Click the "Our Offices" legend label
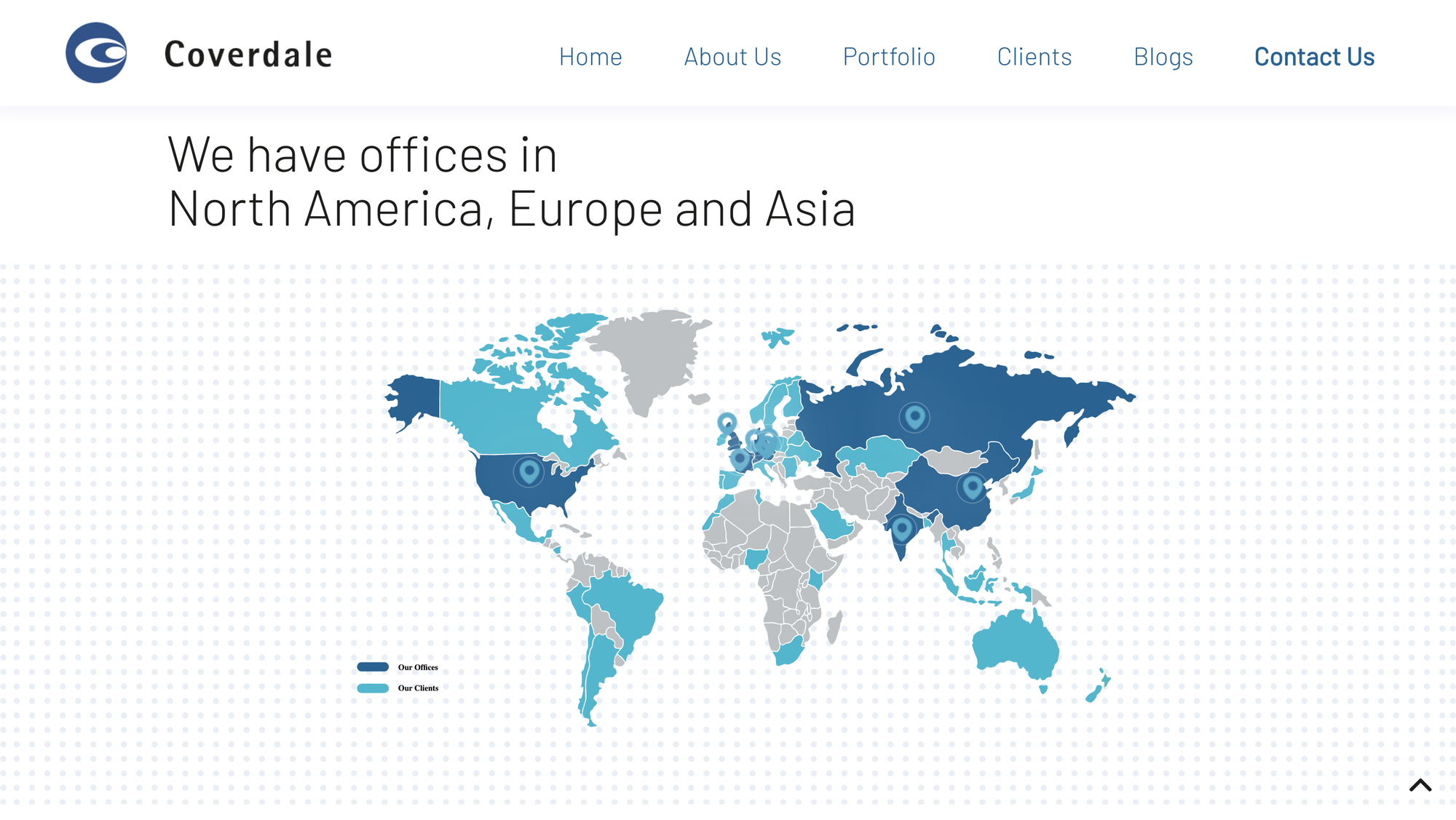Screen dimensions: 1456x820 (x=418, y=667)
